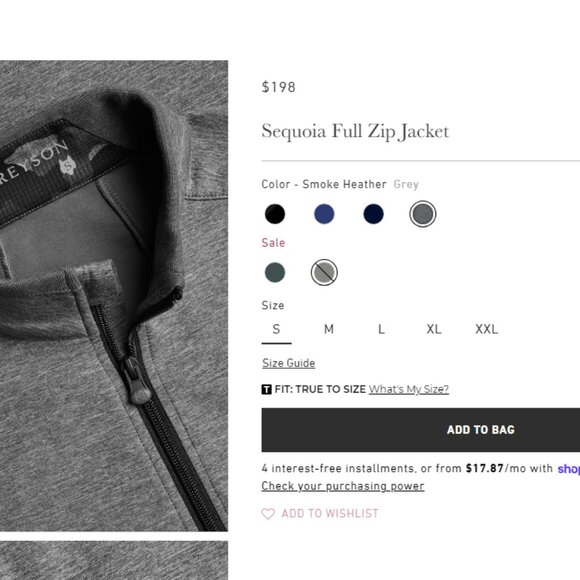Choose the dark green sale swatch
This screenshot has width=580, height=580.
point(275,273)
